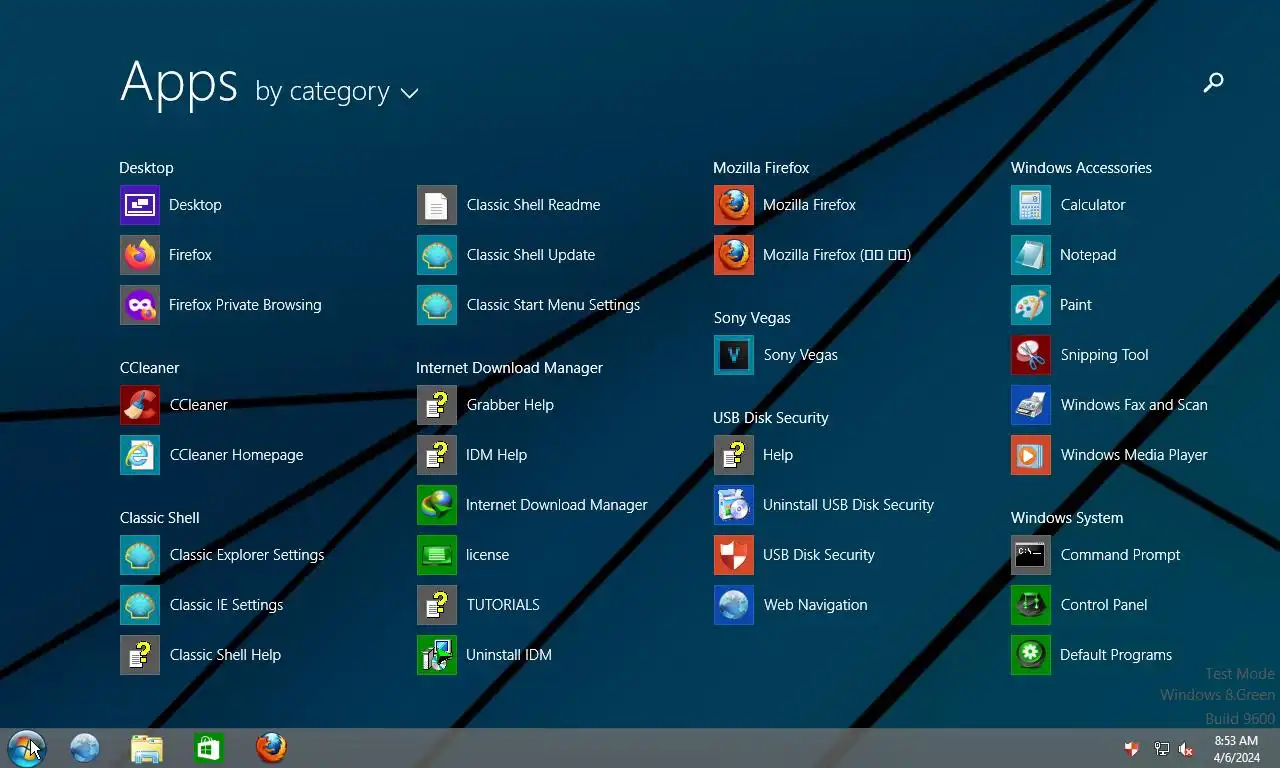This screenshot has height=768, width=1280.
Task: Click the 'Windows Accessories' group header
Action: [x=1081, y=168]
